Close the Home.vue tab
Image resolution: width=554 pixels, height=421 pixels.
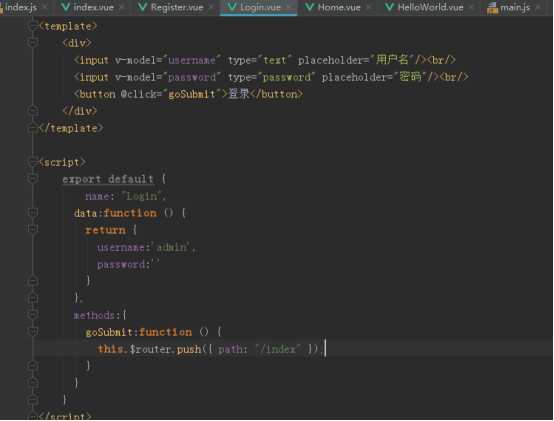pos(368,8)
